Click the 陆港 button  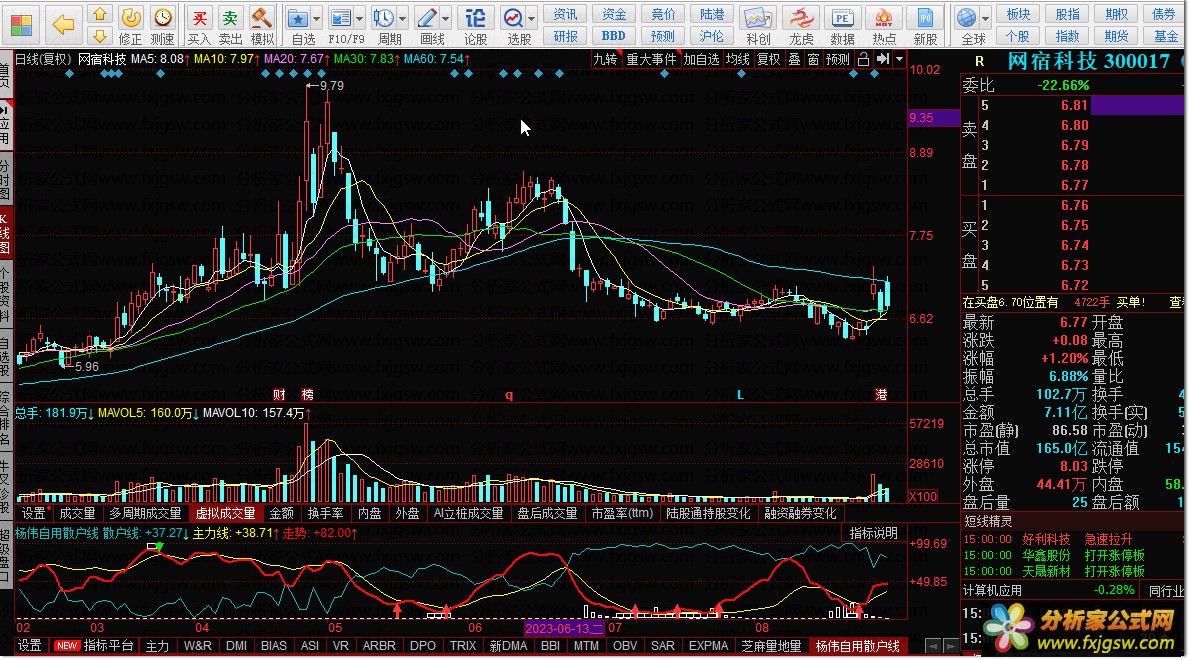pos(712,14)
